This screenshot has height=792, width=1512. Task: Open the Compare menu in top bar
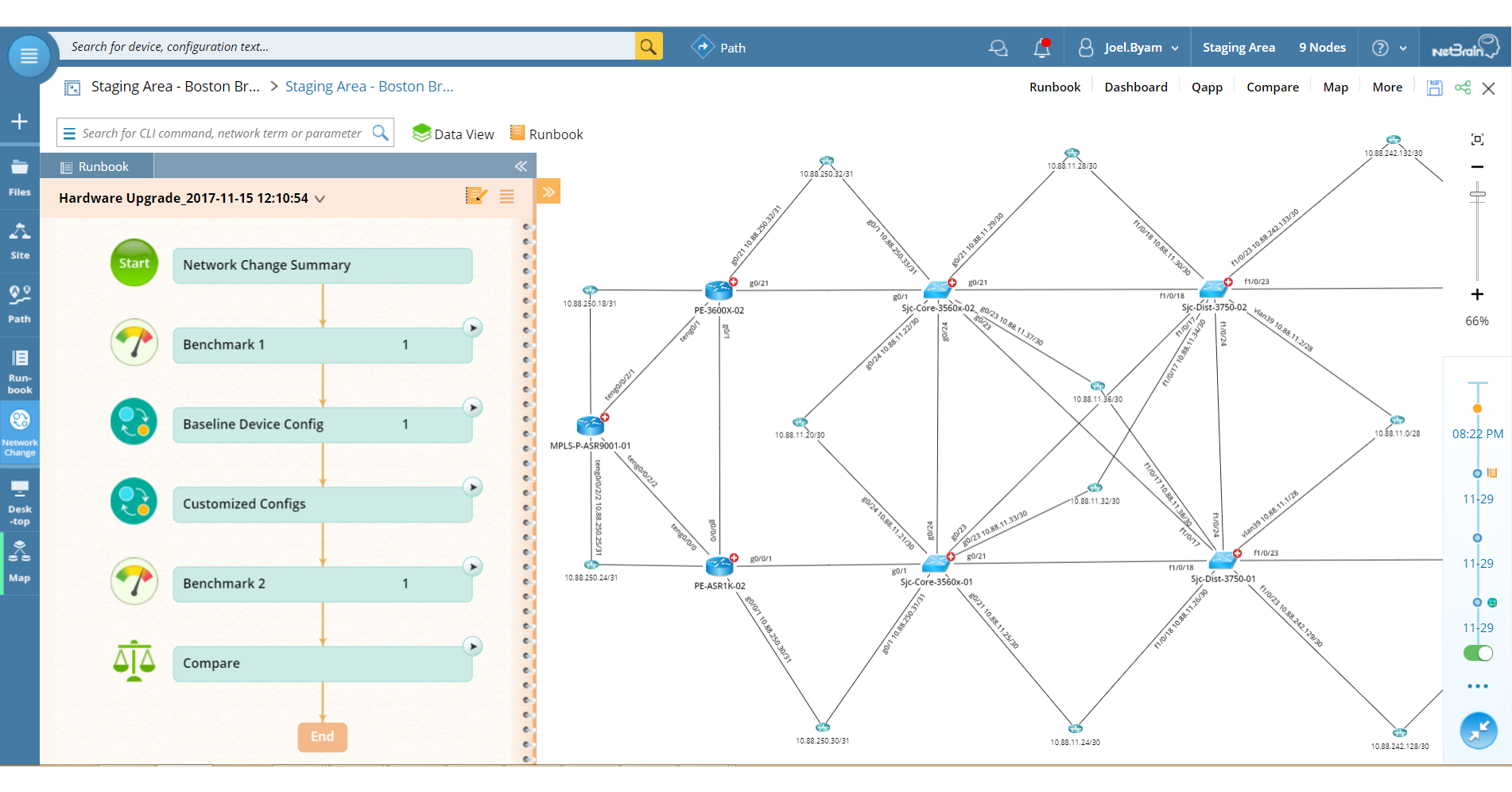pos(1272,87)
